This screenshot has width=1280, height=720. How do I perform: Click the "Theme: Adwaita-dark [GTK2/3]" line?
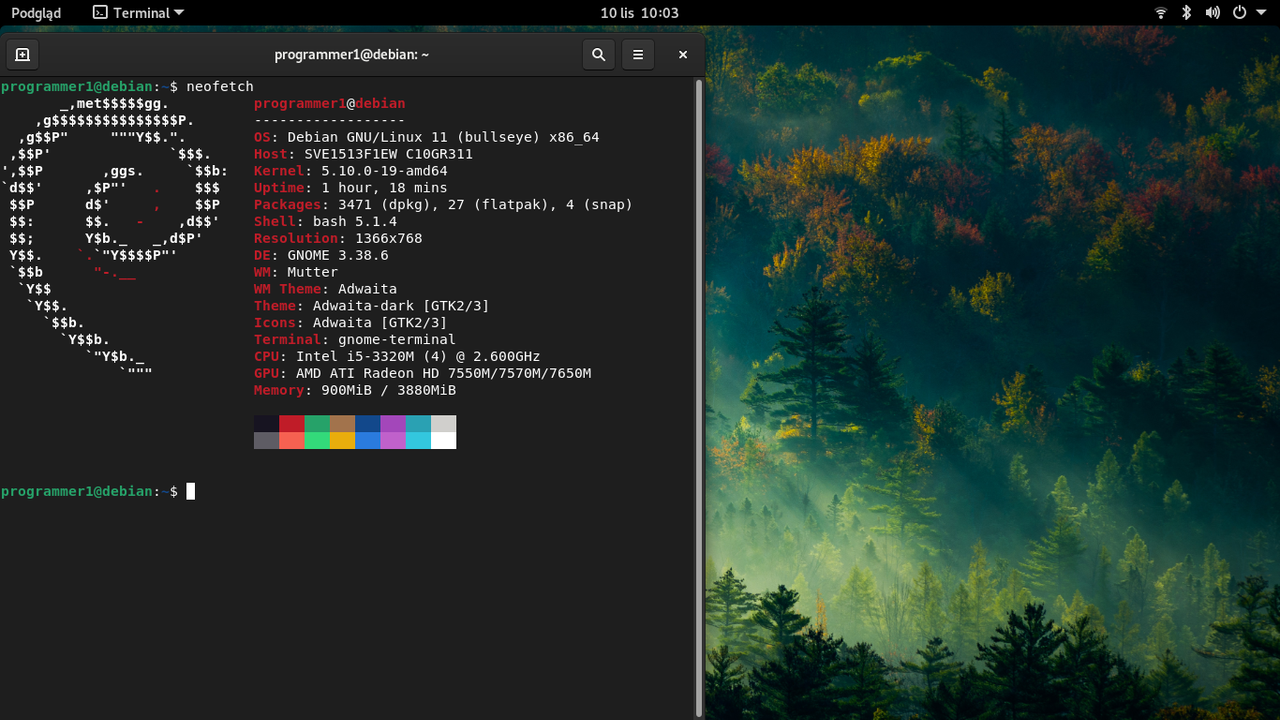click(372, 306)
